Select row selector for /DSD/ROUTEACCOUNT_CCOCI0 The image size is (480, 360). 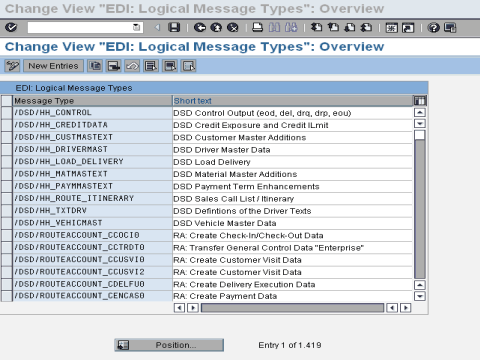point(7,235)
